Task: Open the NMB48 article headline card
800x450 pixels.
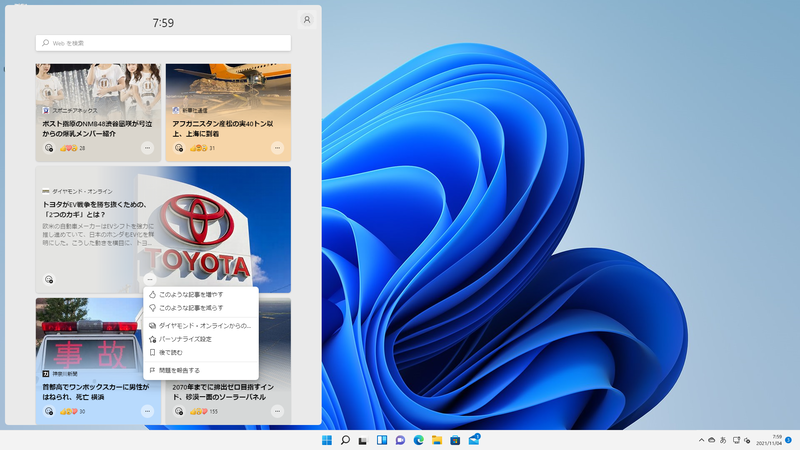Action: pyautogui.click(x=98, y=112)
